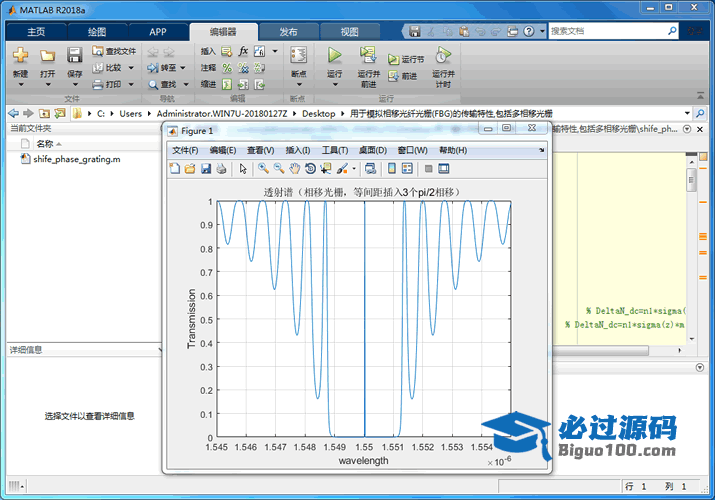Image resolution: width=715 pixels, height=500 pixels.
Task: Open the 运行 (Run) dropdown arrow
Action: 335,84
